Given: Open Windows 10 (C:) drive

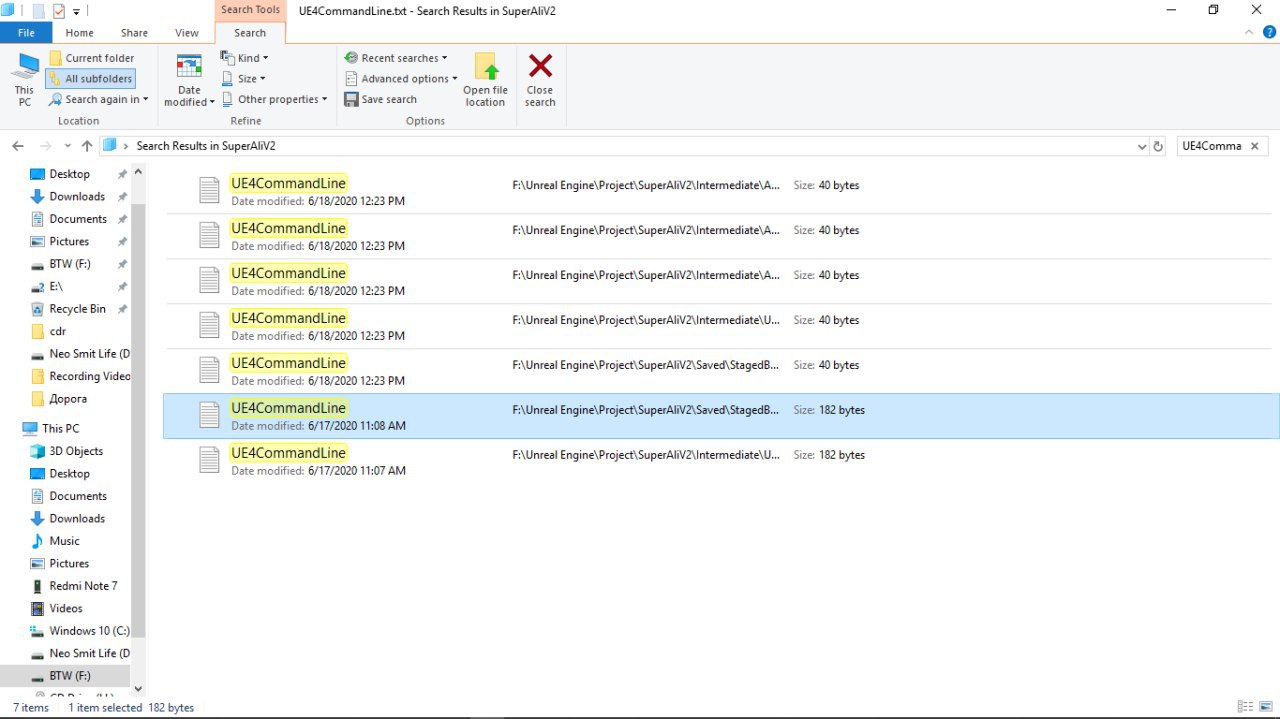Looking at the screenshot, I should click(x=89, y=631).
